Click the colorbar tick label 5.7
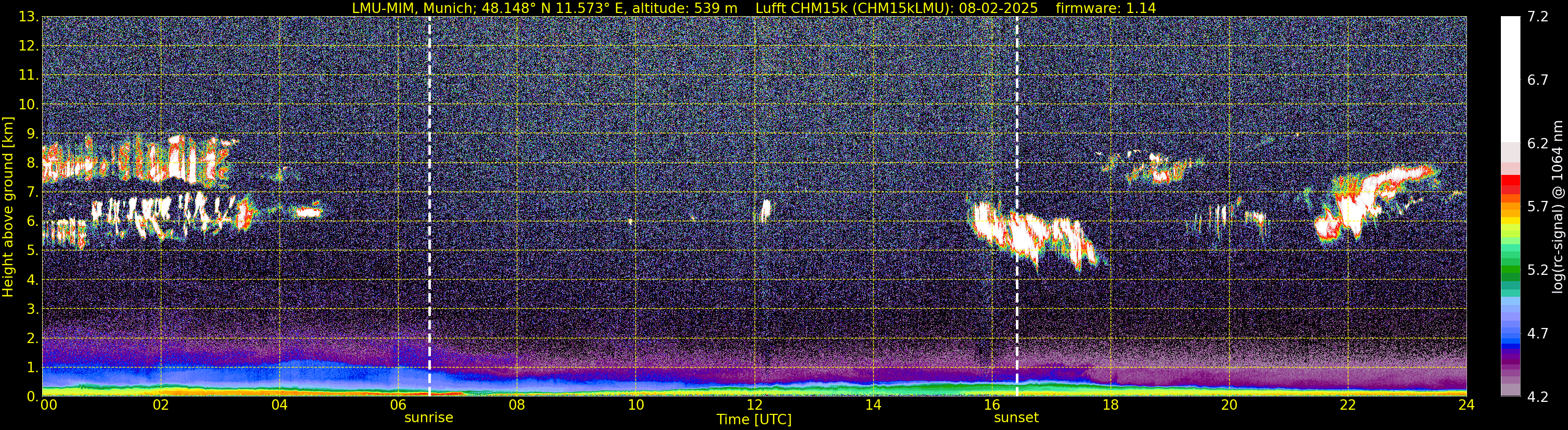This screenshot has height=430, width=1568. click(1538, 207)
